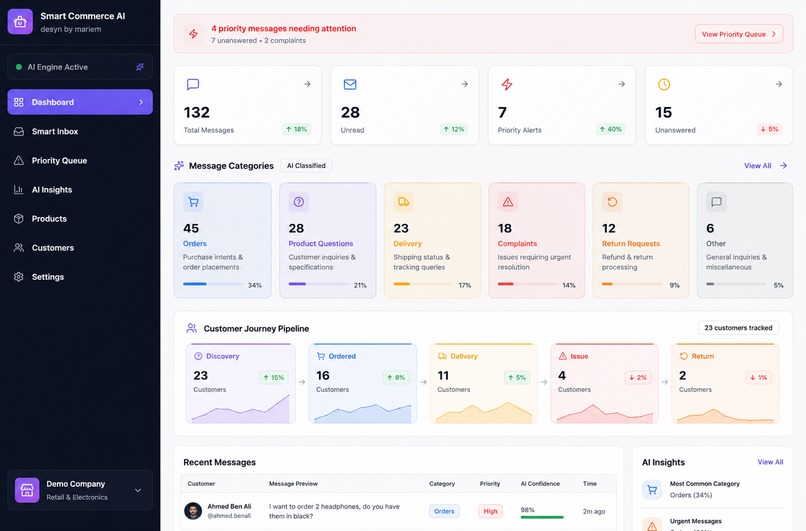Open the Ordered stage card
Image resolution: width=806 pixels, height=531 pixels.
click(363, 383)
